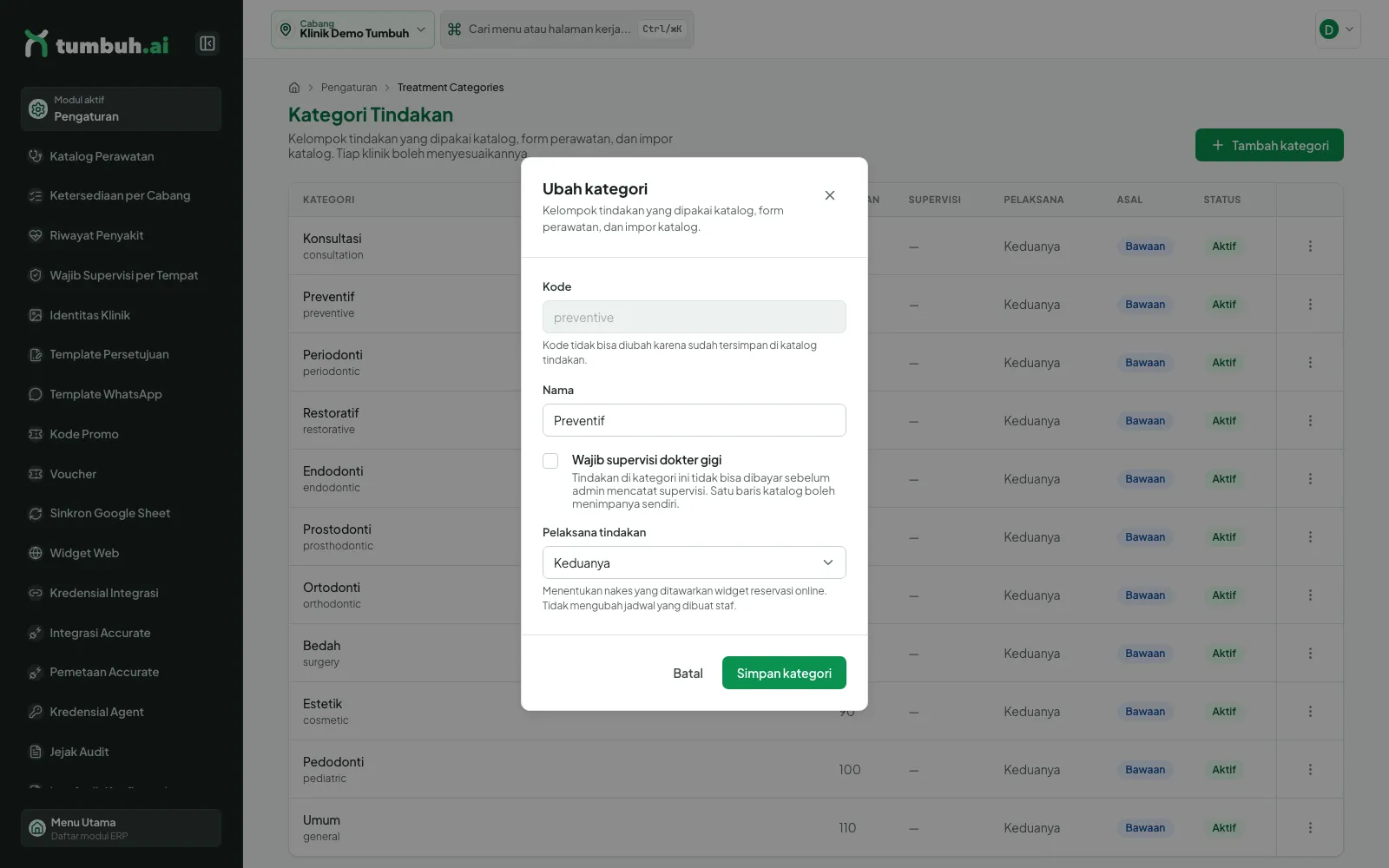Click the Jejak Audit sidebar icon
This screenshot has width=1389, height=868.
point(36,752)
